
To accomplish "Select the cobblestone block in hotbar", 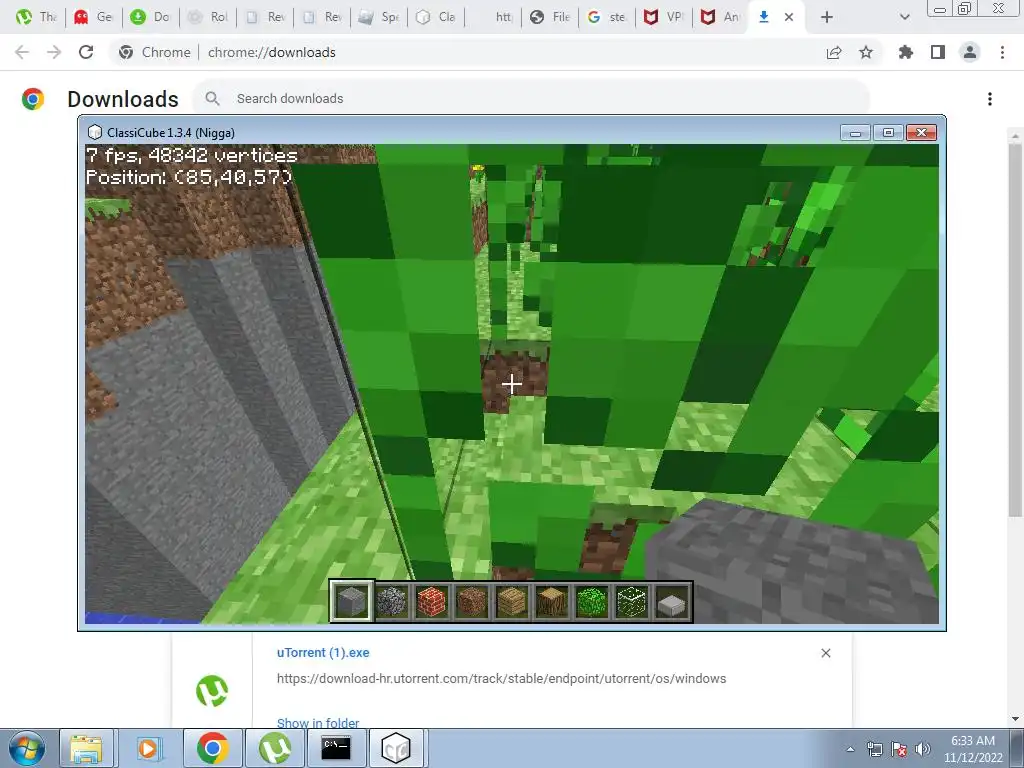I will [x=392, y=601].
